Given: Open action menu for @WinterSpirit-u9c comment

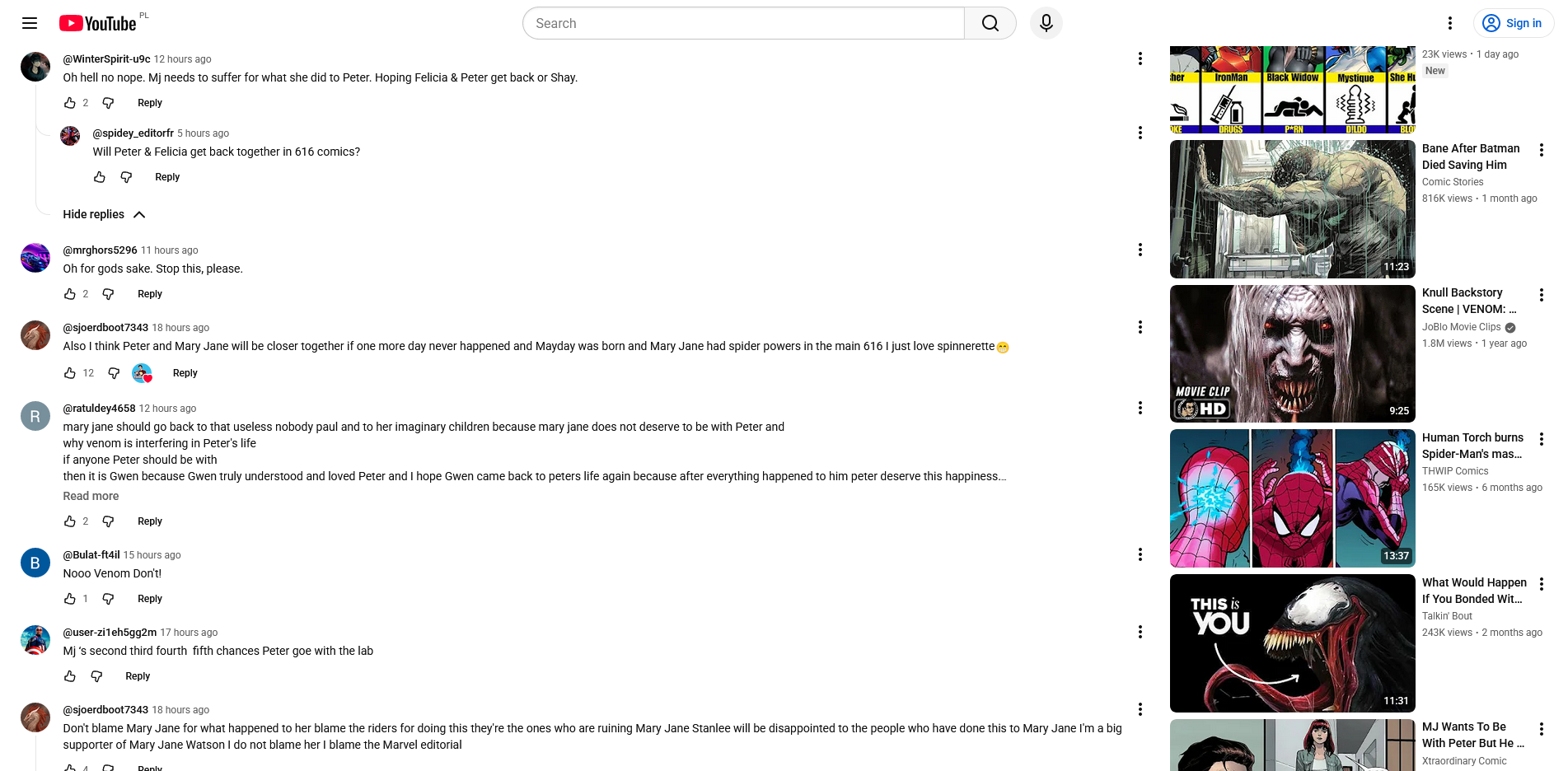Looking at the screenshot, I should pos(1140,58).
